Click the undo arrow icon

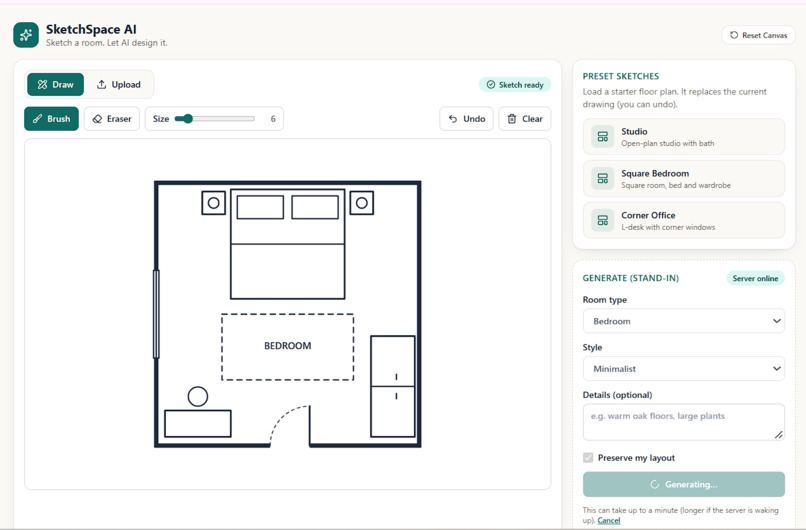pyautogui.click(x=453, y=119)
